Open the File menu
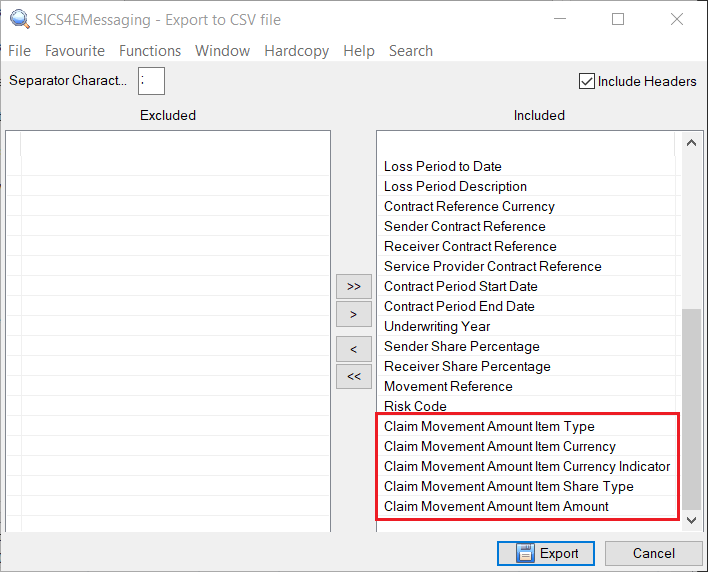This screenshot has height=572, width=708. (19, 51)
